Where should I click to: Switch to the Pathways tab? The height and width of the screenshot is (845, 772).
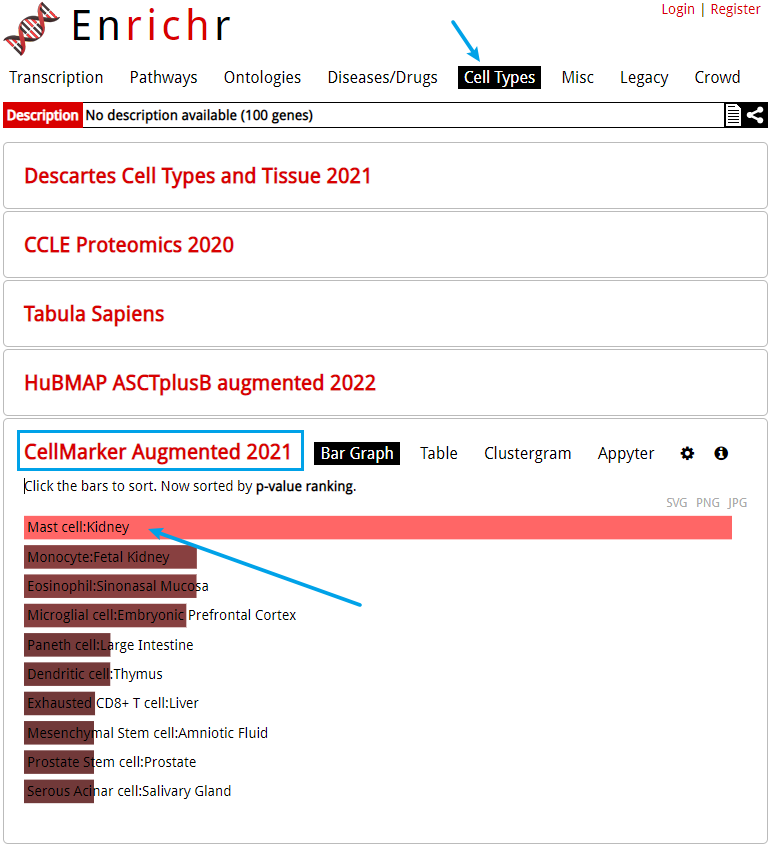click(x=163, y=77)
